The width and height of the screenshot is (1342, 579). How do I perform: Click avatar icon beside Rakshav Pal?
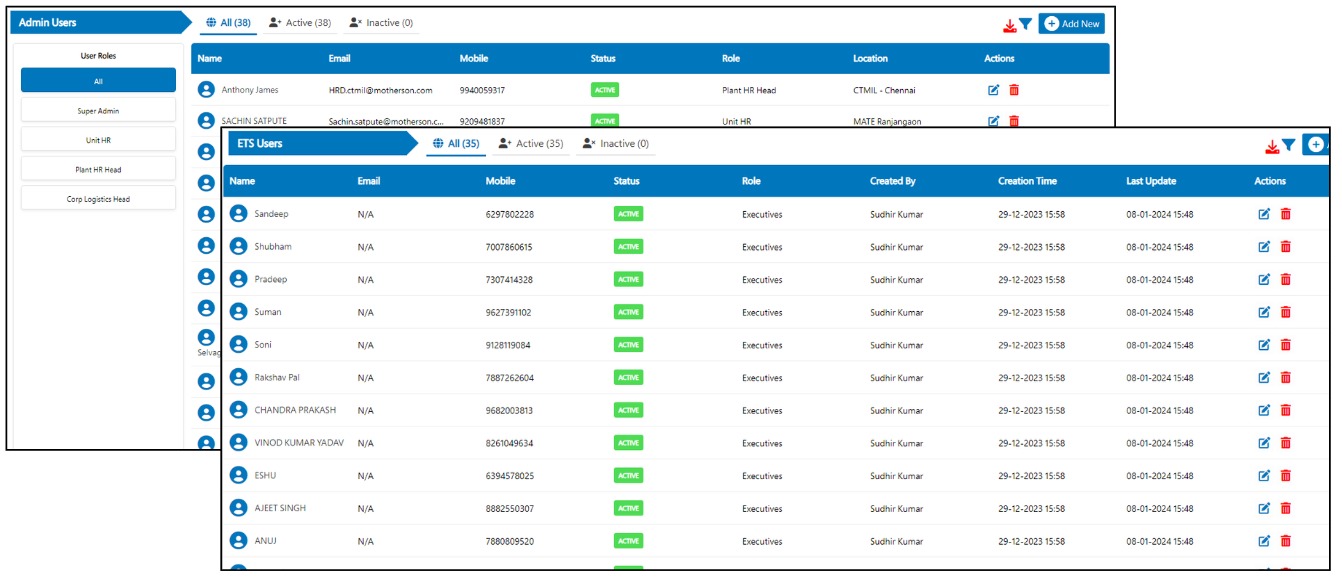click(238, 377)
